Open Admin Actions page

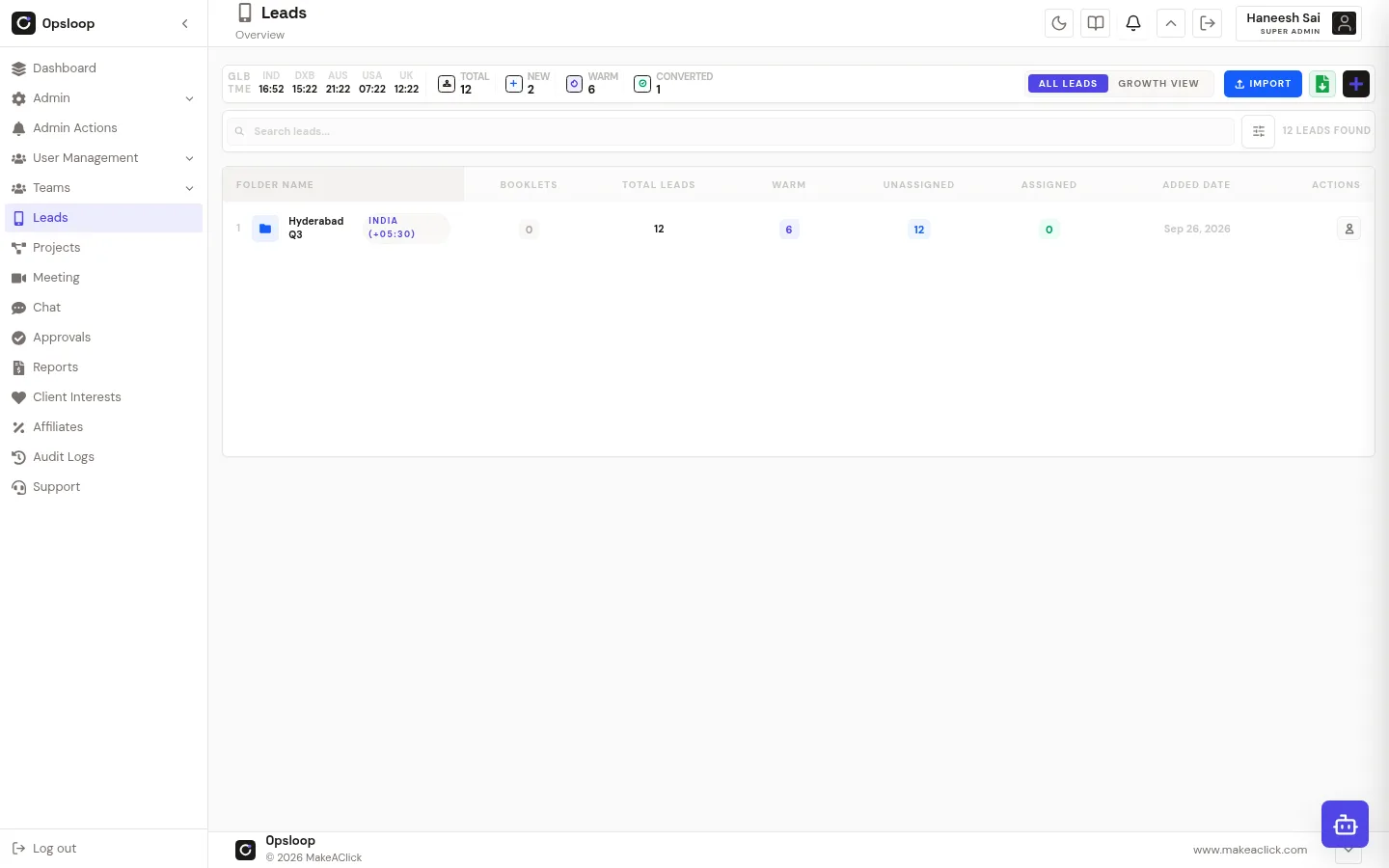(x=103, y=128)
